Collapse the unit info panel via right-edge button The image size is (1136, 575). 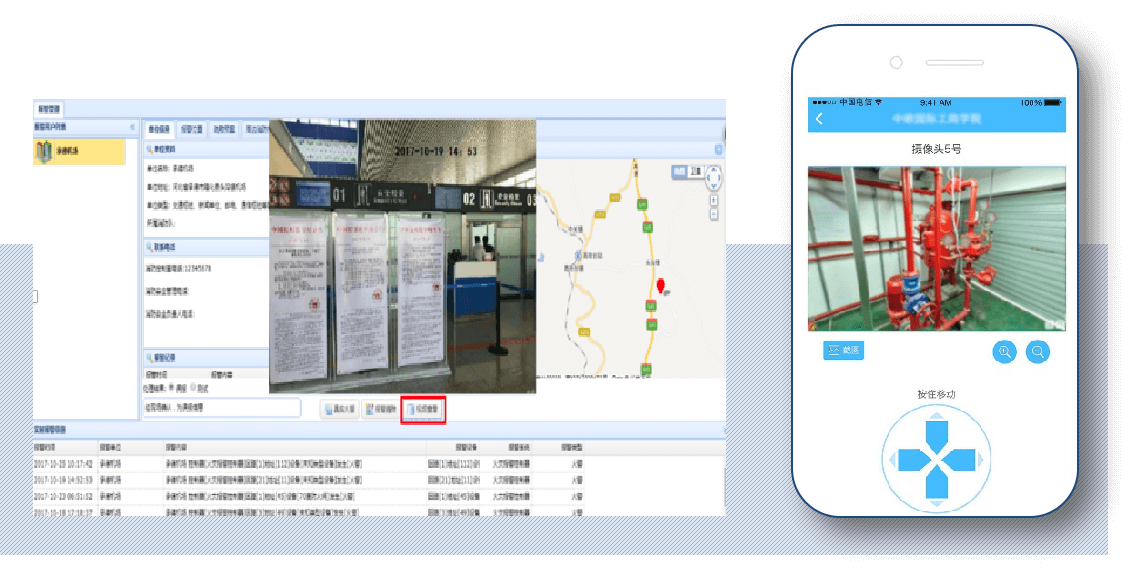[x=719, y=149]
